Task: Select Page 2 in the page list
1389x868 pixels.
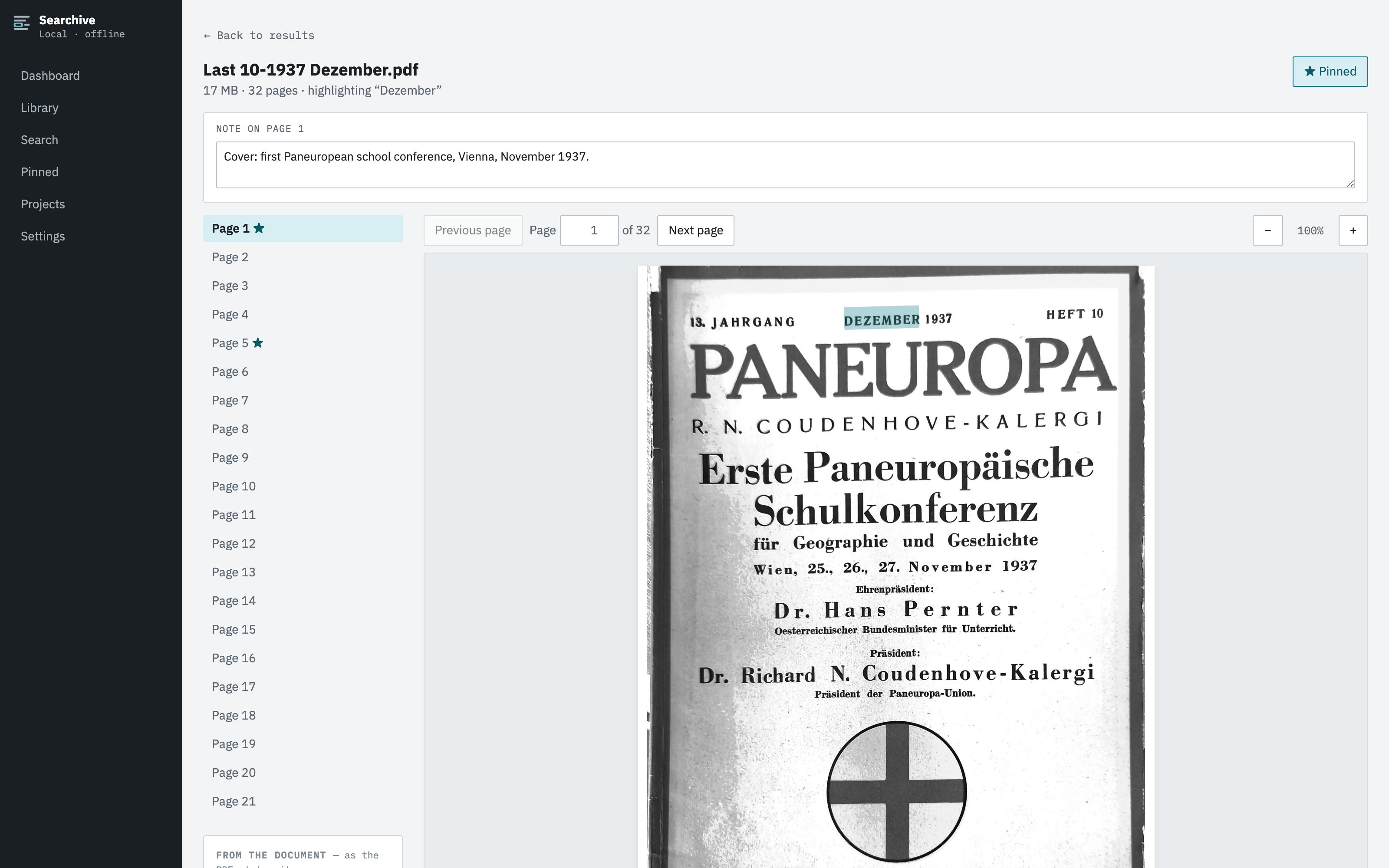Action: coord(303,257)
